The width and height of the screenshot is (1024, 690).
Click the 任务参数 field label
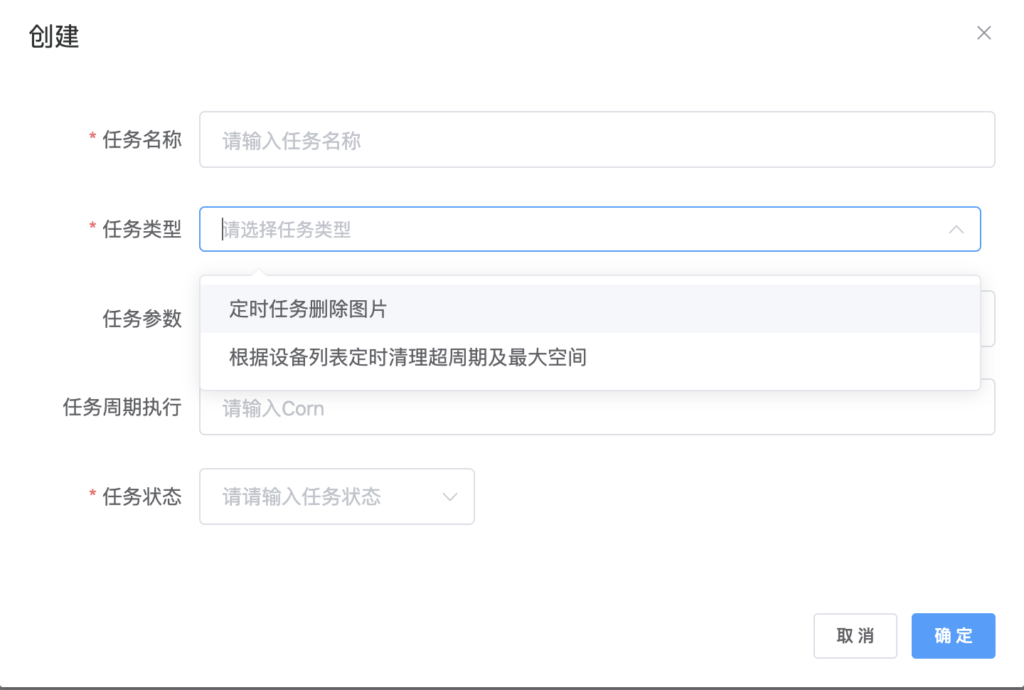tap(142, 319)
